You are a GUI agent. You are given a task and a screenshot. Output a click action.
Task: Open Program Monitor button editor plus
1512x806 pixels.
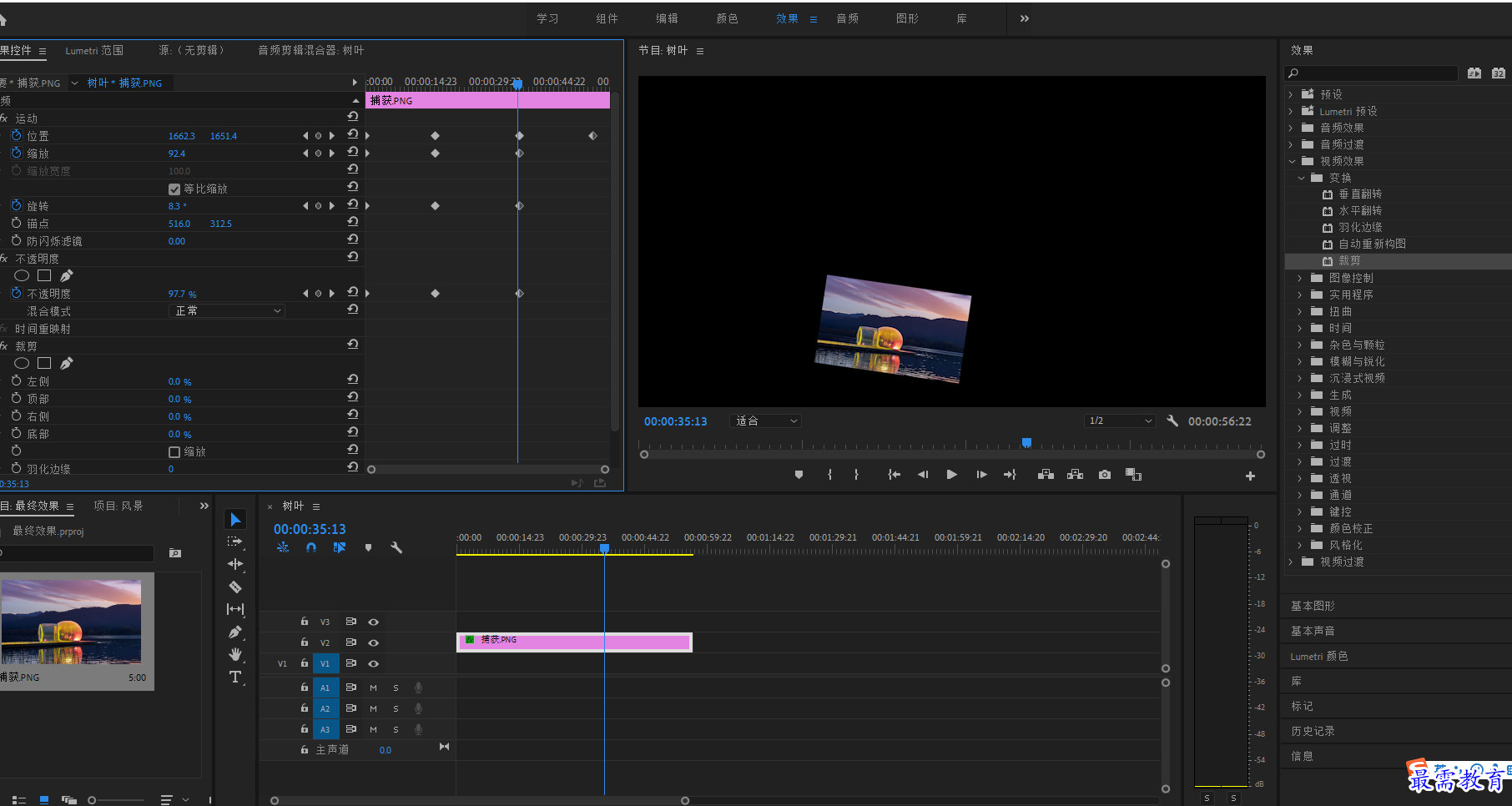(x=1250, y=476)
